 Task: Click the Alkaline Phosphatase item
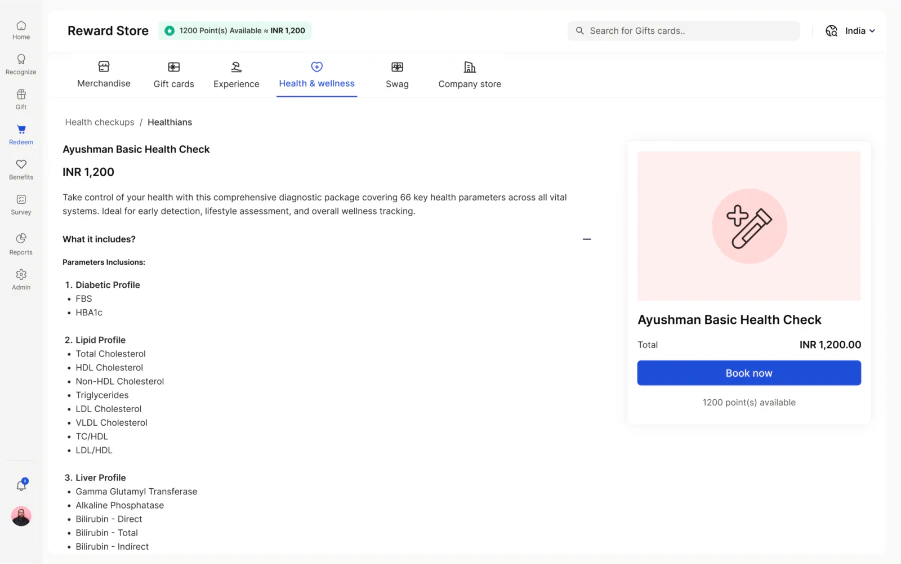(x=120, y=505)
